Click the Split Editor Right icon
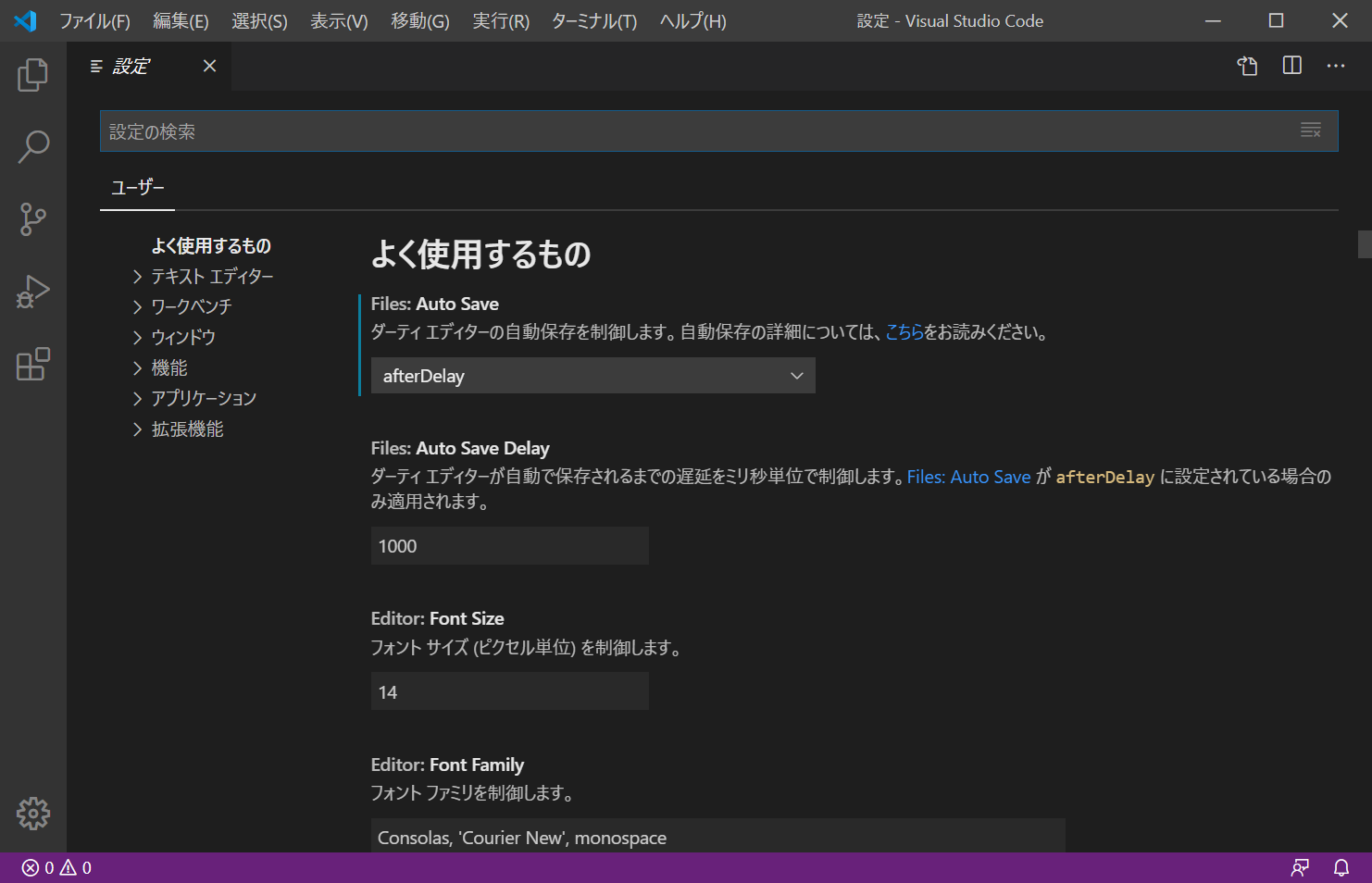The height and width of the screenshot is (883, 1372). (x=1292, y=66)
